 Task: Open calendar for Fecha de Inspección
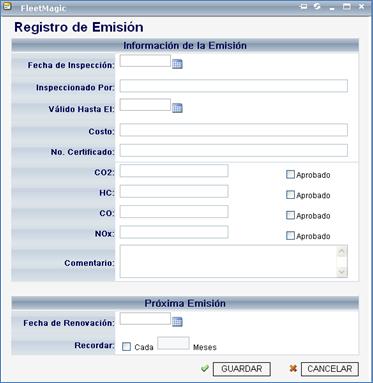(177, 64)
